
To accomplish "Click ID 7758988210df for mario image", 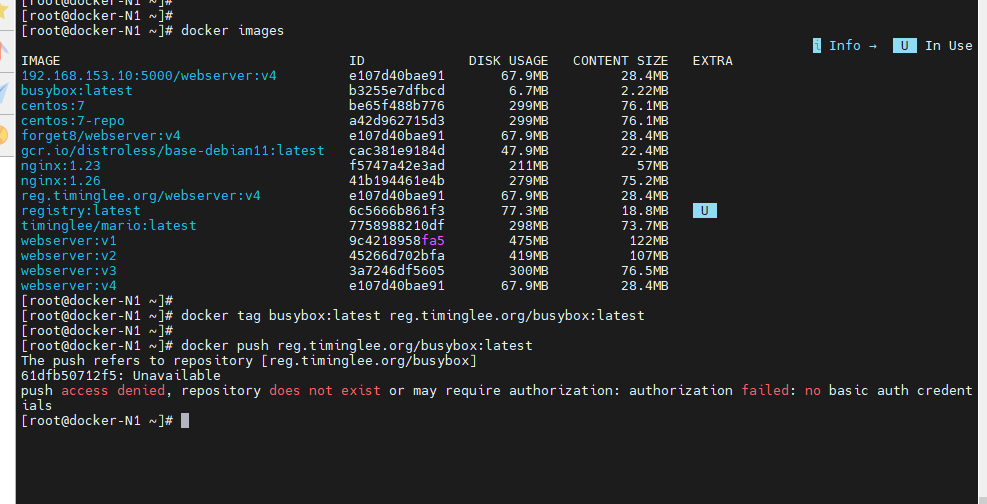I will (x=397, y=225).
